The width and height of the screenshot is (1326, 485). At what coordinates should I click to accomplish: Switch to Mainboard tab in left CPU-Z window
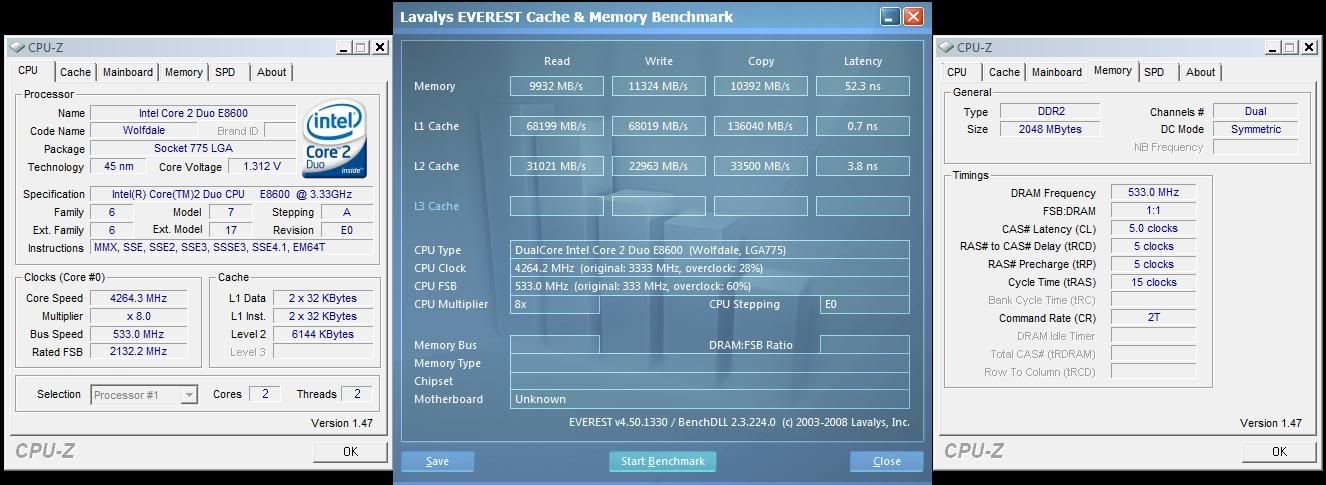(127, 72)
